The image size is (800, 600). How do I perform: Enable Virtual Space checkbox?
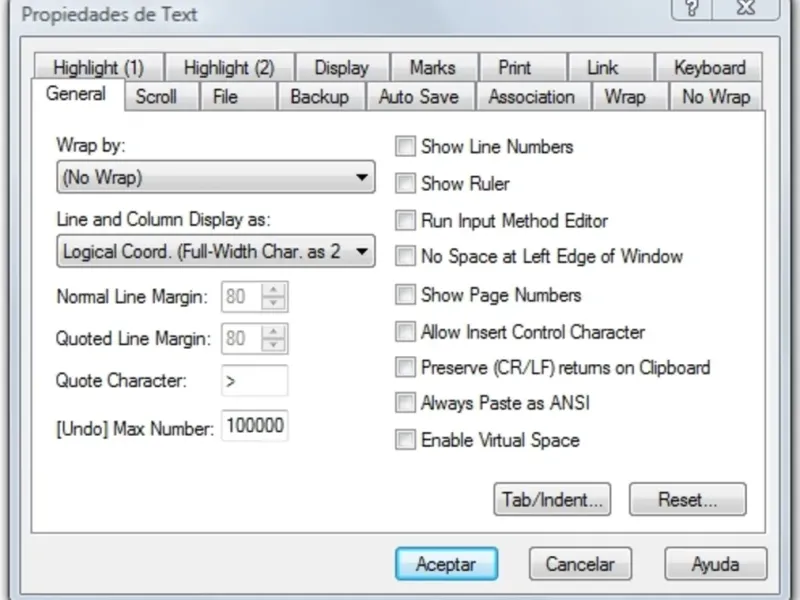pos(406,440)
